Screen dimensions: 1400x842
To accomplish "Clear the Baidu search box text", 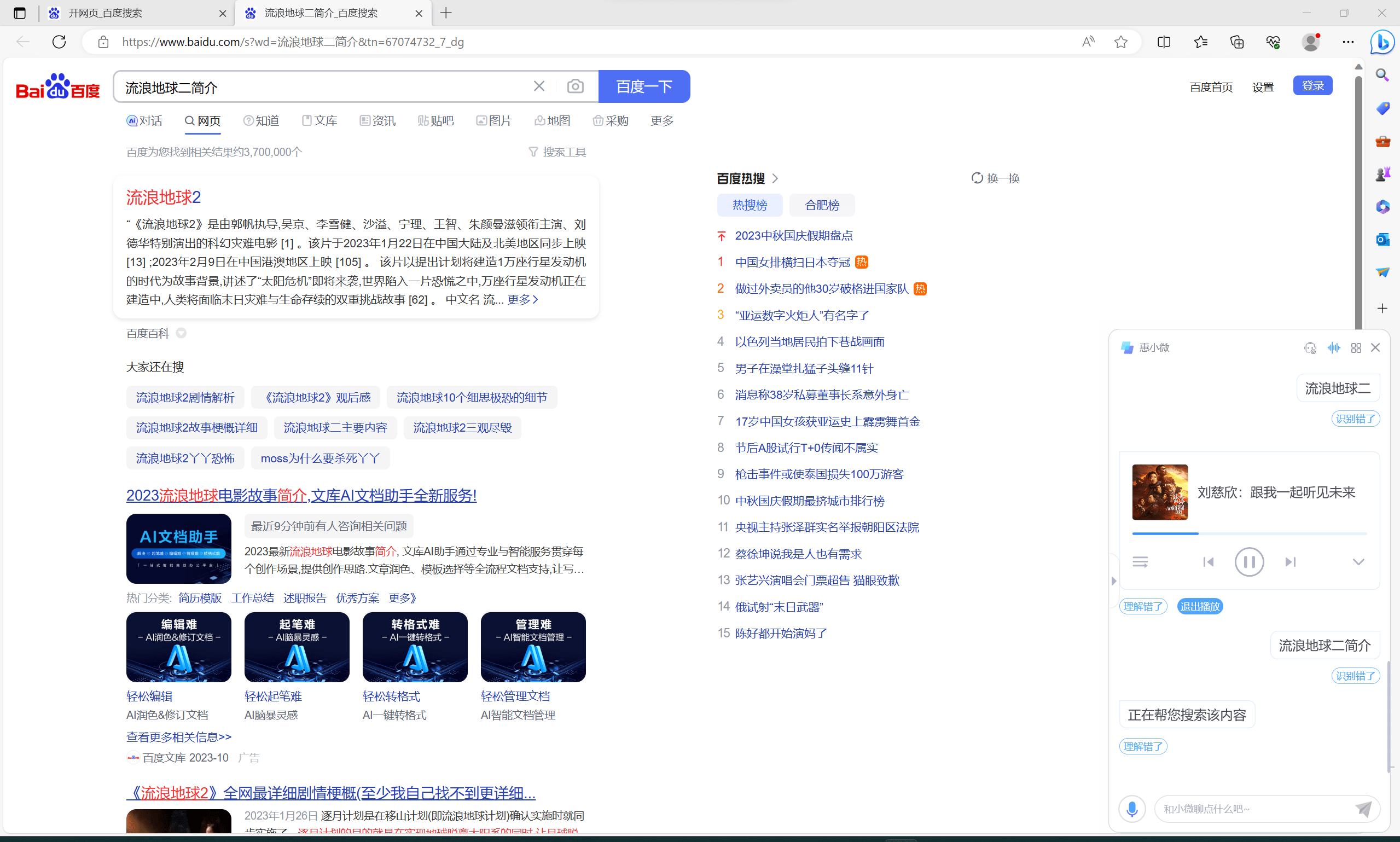I will click(x=539, y=86).
